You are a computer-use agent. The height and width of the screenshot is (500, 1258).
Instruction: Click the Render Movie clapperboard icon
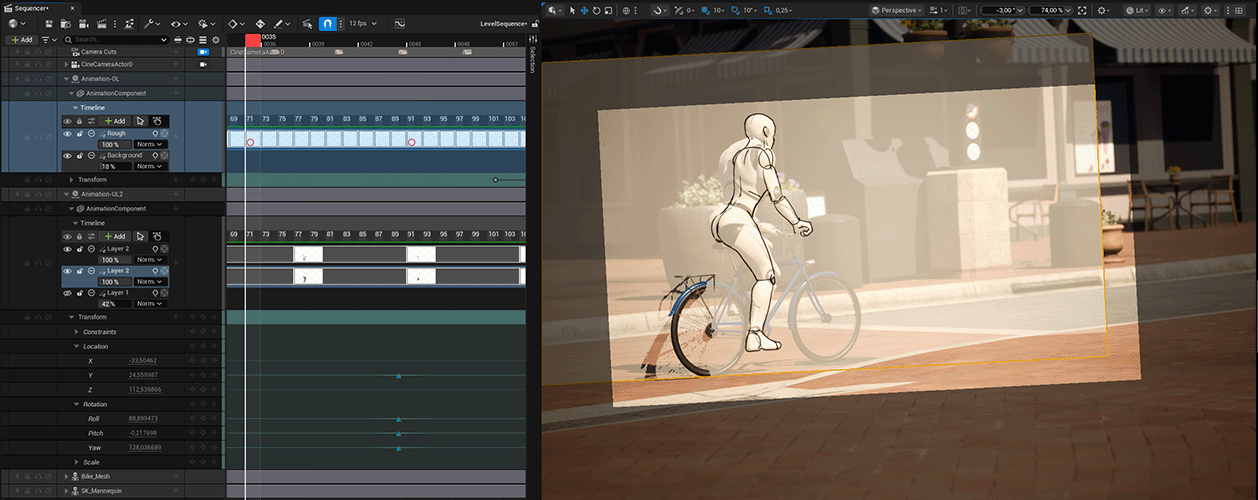point(100,22)
